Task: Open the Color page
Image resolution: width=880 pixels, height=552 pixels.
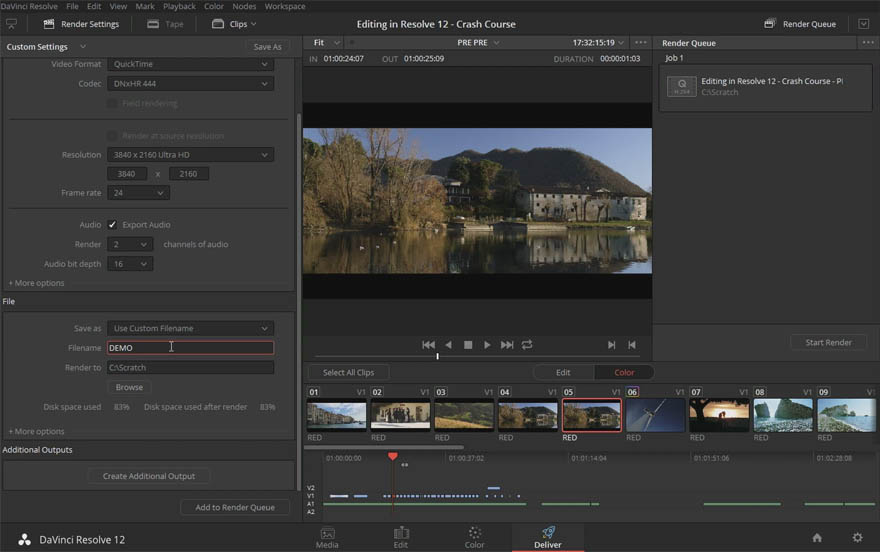Action: 474,537
